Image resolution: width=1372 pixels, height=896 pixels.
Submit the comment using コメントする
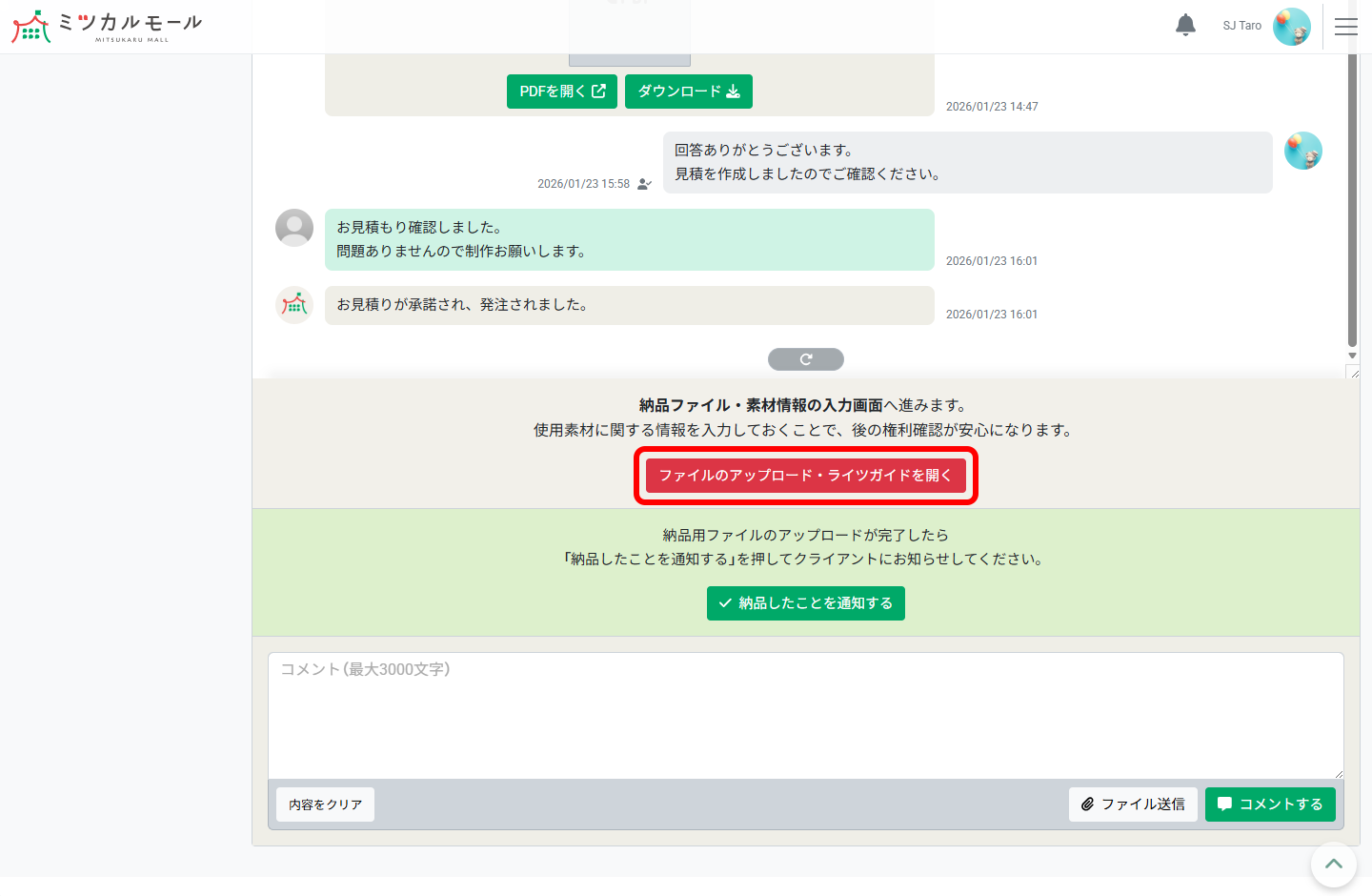click(x=1270, y=804)
